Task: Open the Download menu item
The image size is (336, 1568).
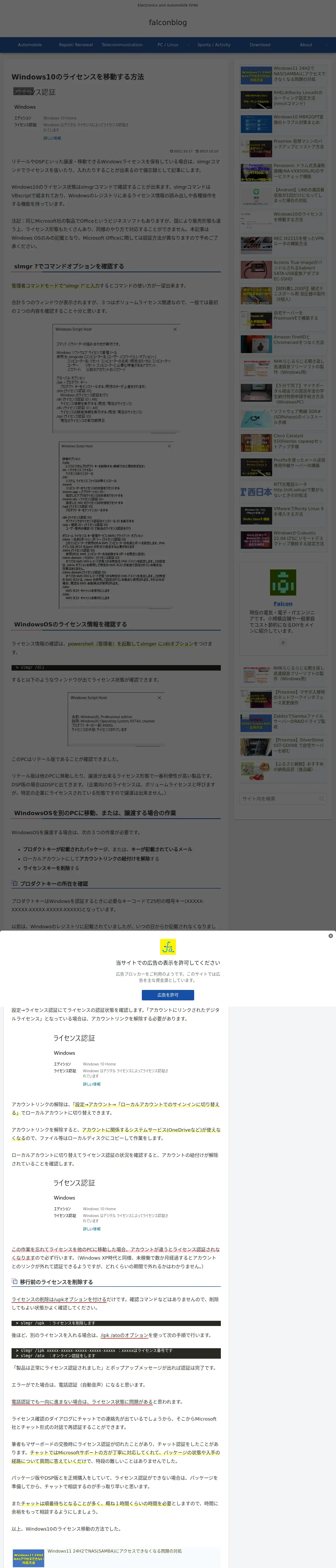Action: tap(260, 44)
